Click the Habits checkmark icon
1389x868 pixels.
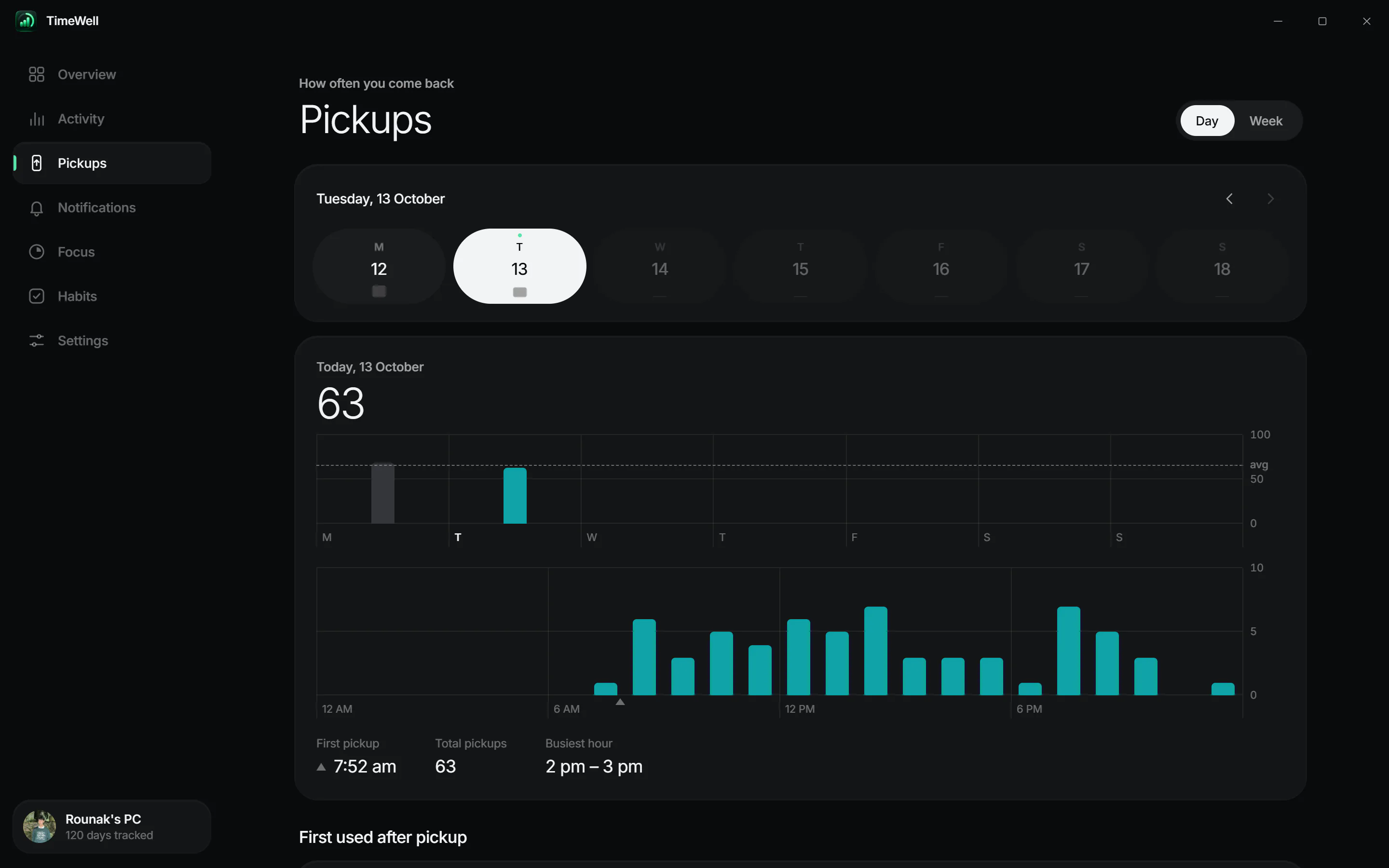(37, 296)
